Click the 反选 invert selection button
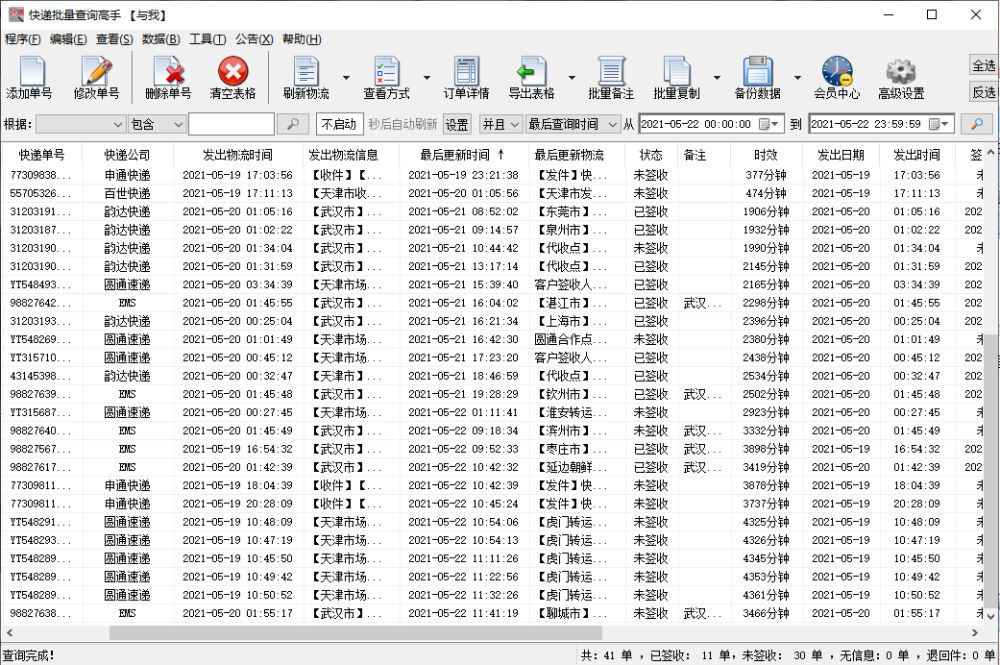Screen dimensions: 1000x665 tap(983, 92)
